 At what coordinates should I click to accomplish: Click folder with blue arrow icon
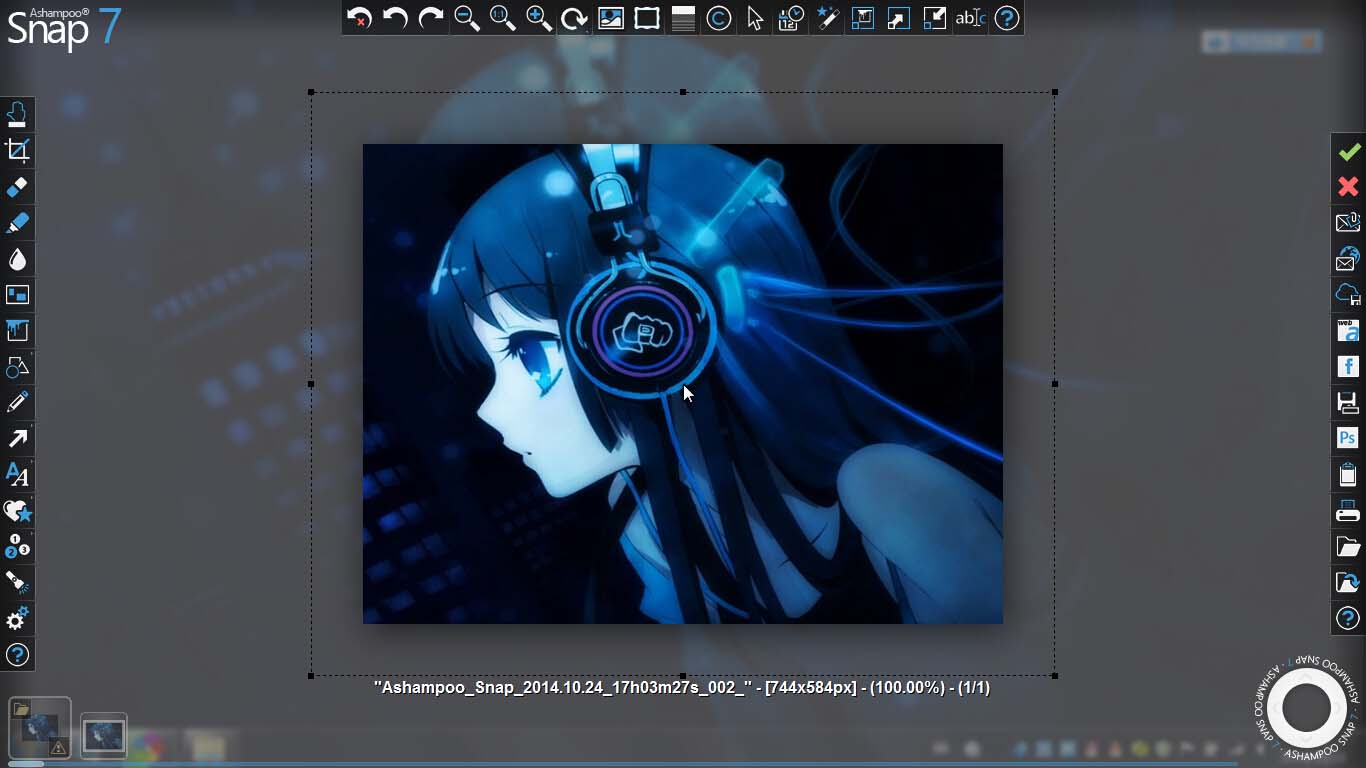pos(1348,583)
